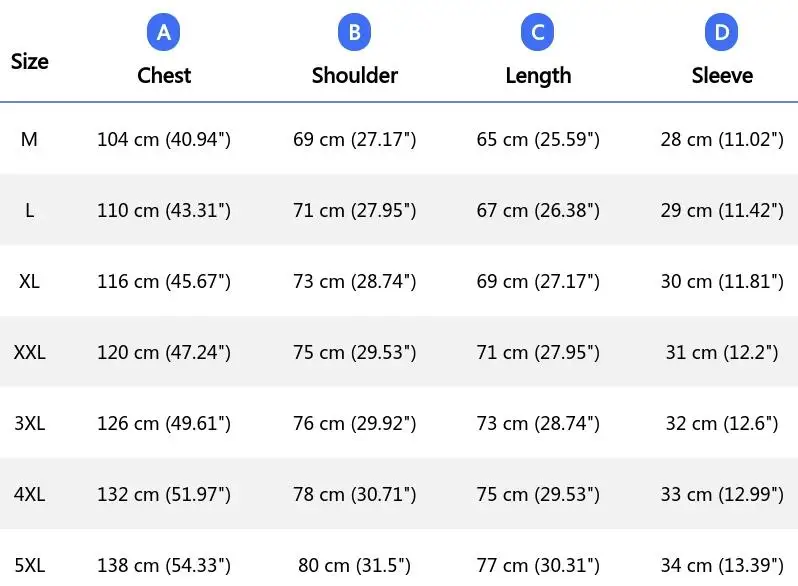Click the 71 cm (27.95") length cell

(x=538, y=352)
